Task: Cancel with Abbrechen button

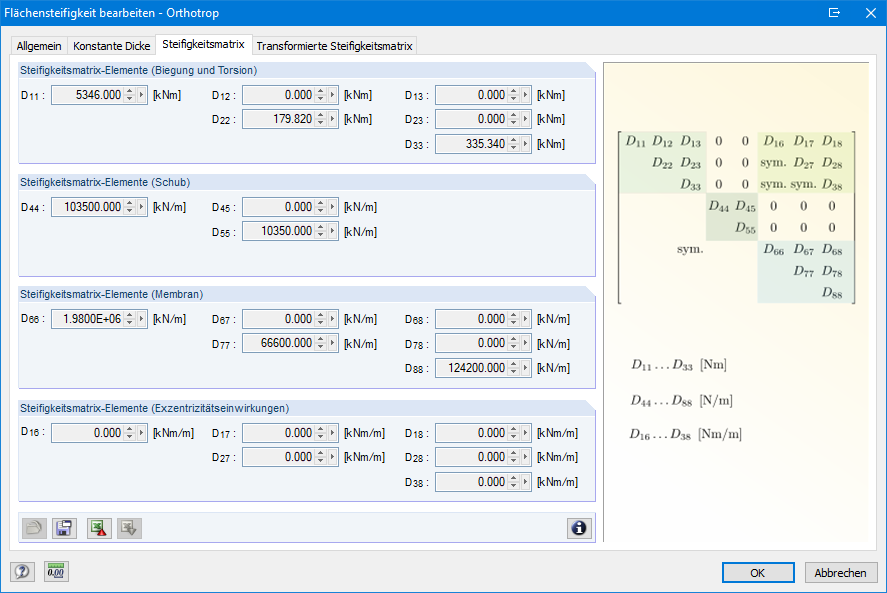Action: (841, 573)
